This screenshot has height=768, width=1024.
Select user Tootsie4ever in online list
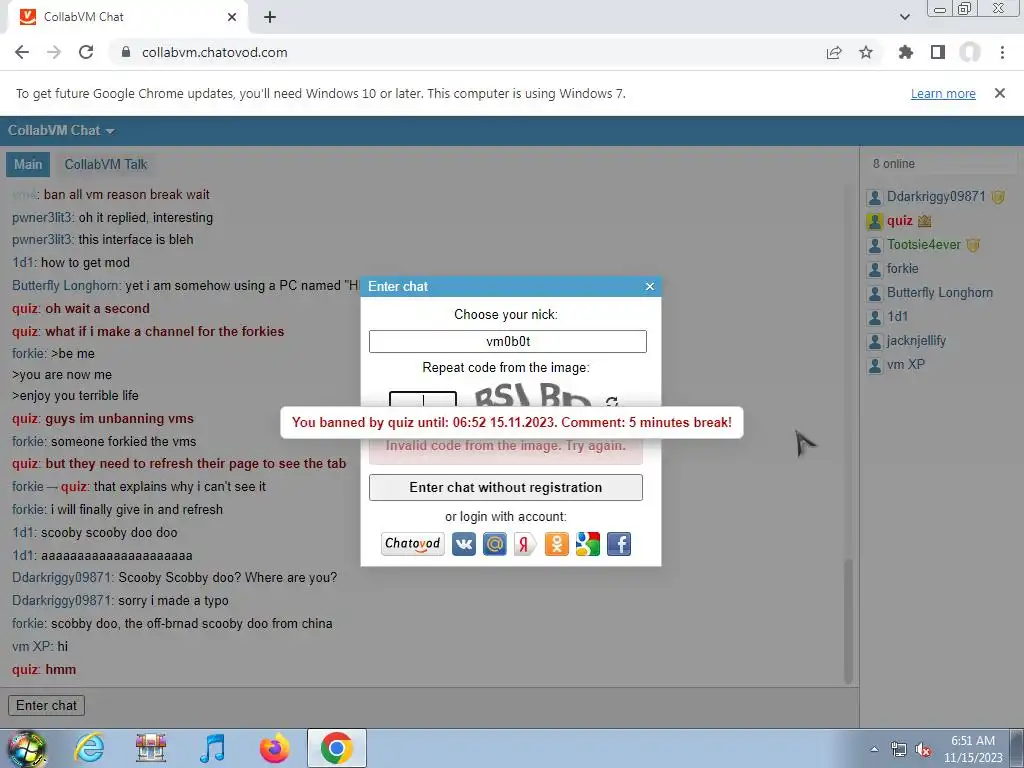coord(923,245)
